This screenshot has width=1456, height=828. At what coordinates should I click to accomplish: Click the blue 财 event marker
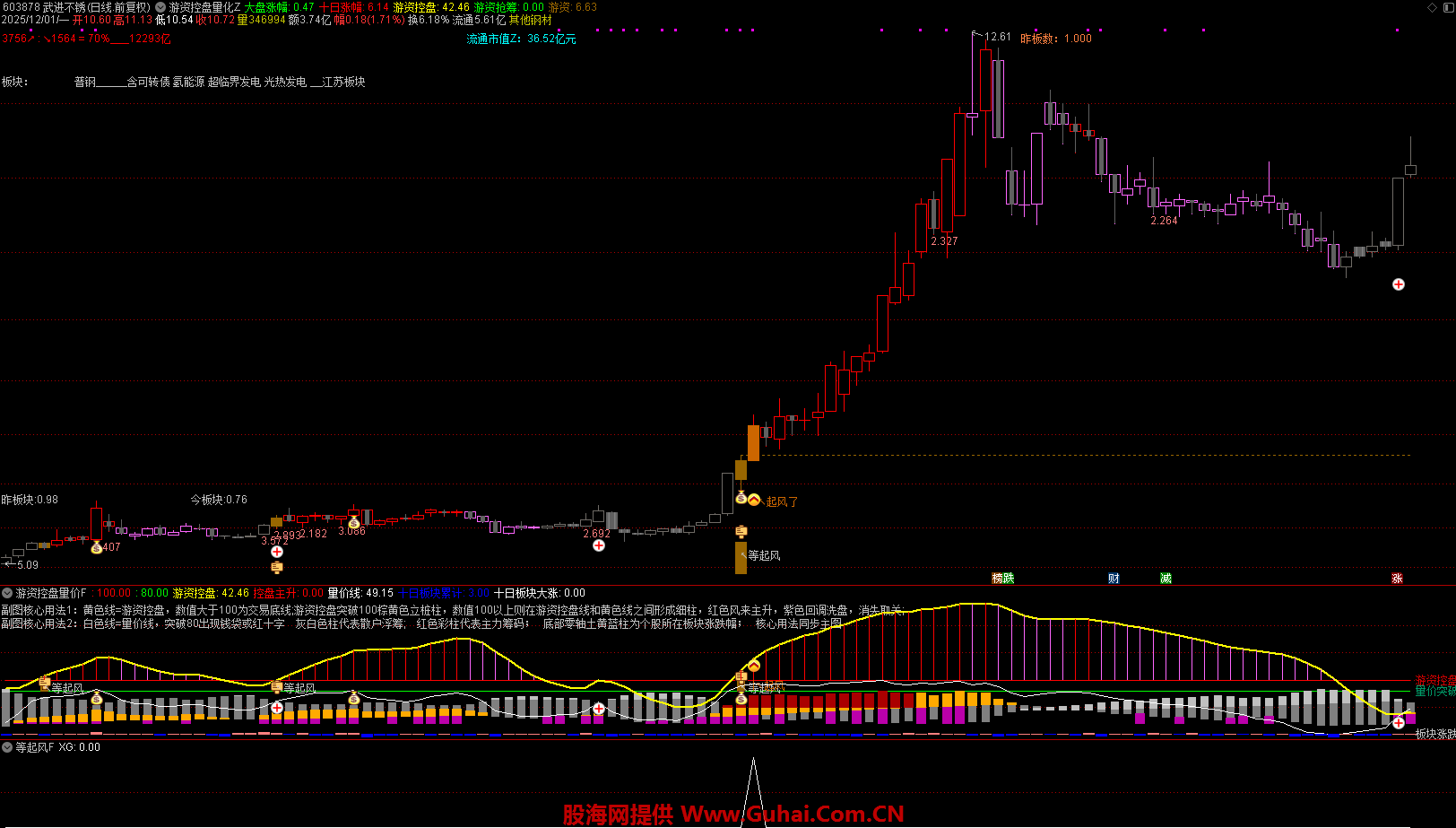click(x=1114, y=579)
